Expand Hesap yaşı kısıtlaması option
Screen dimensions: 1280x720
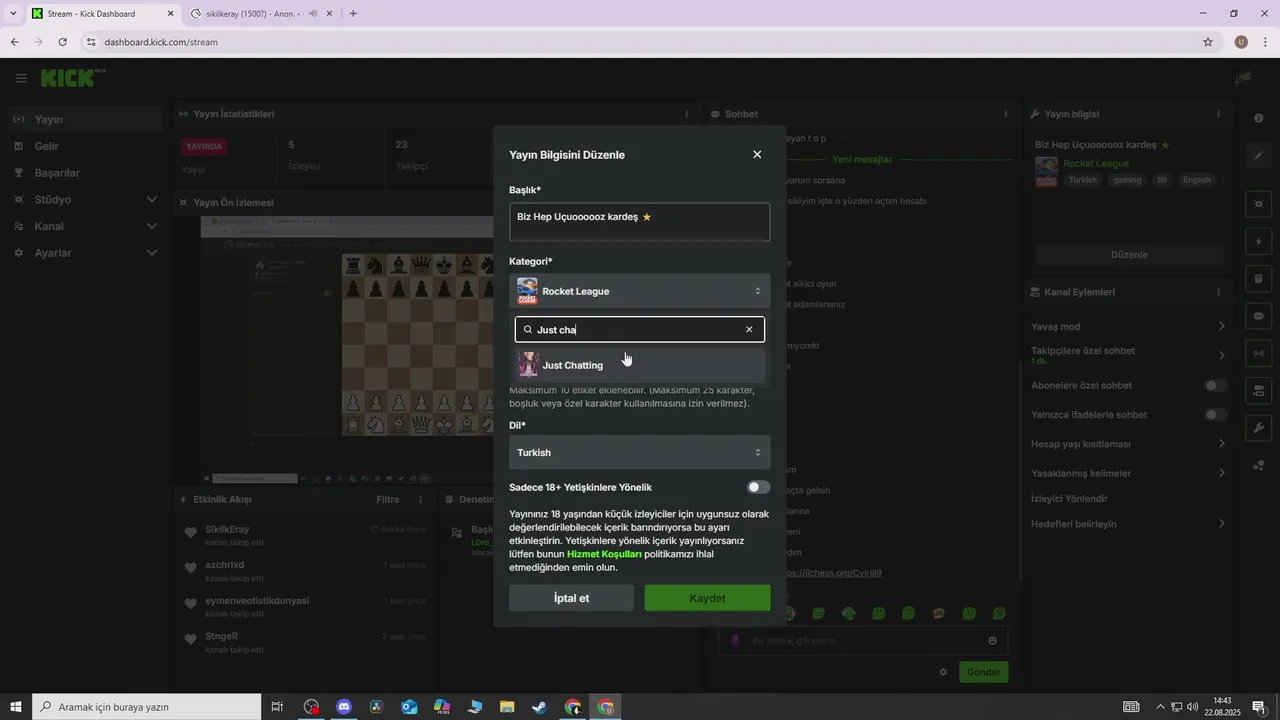pos(1129,443)
